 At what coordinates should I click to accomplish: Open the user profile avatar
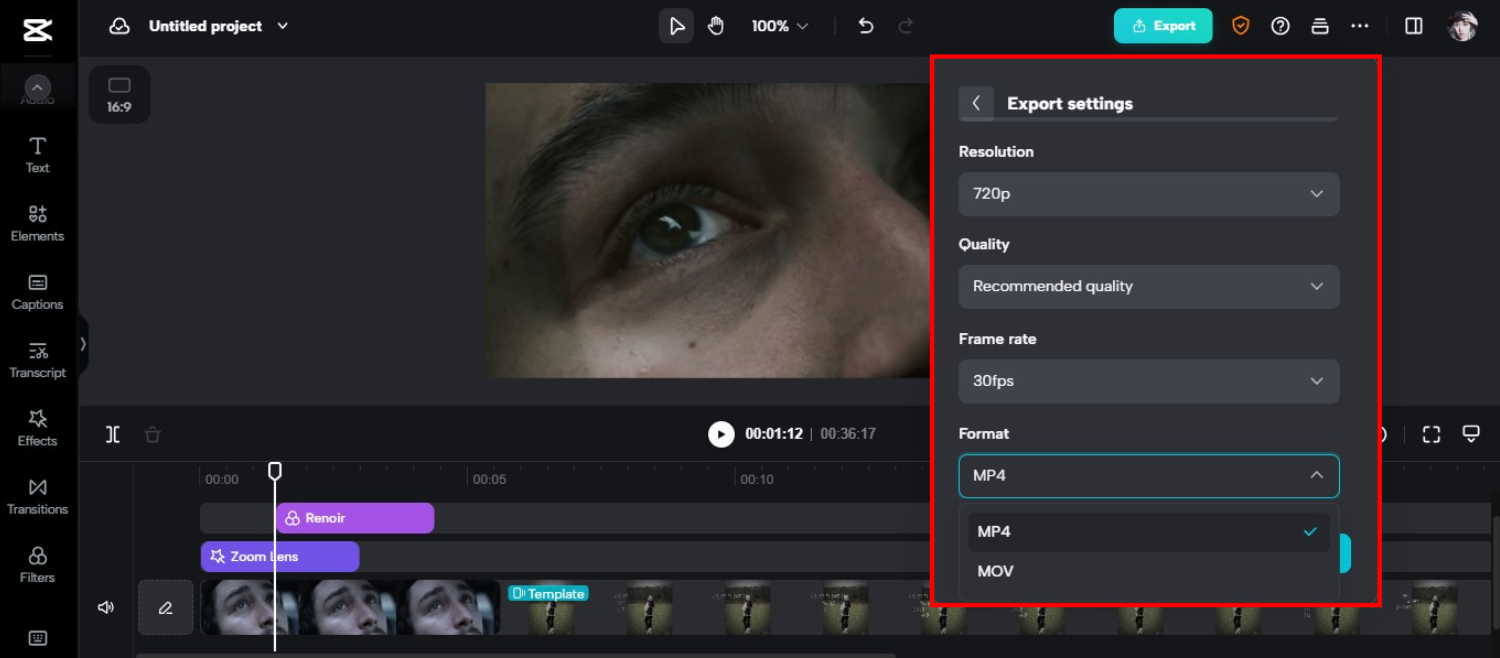pyautogui.click(x=1463, y=26)
